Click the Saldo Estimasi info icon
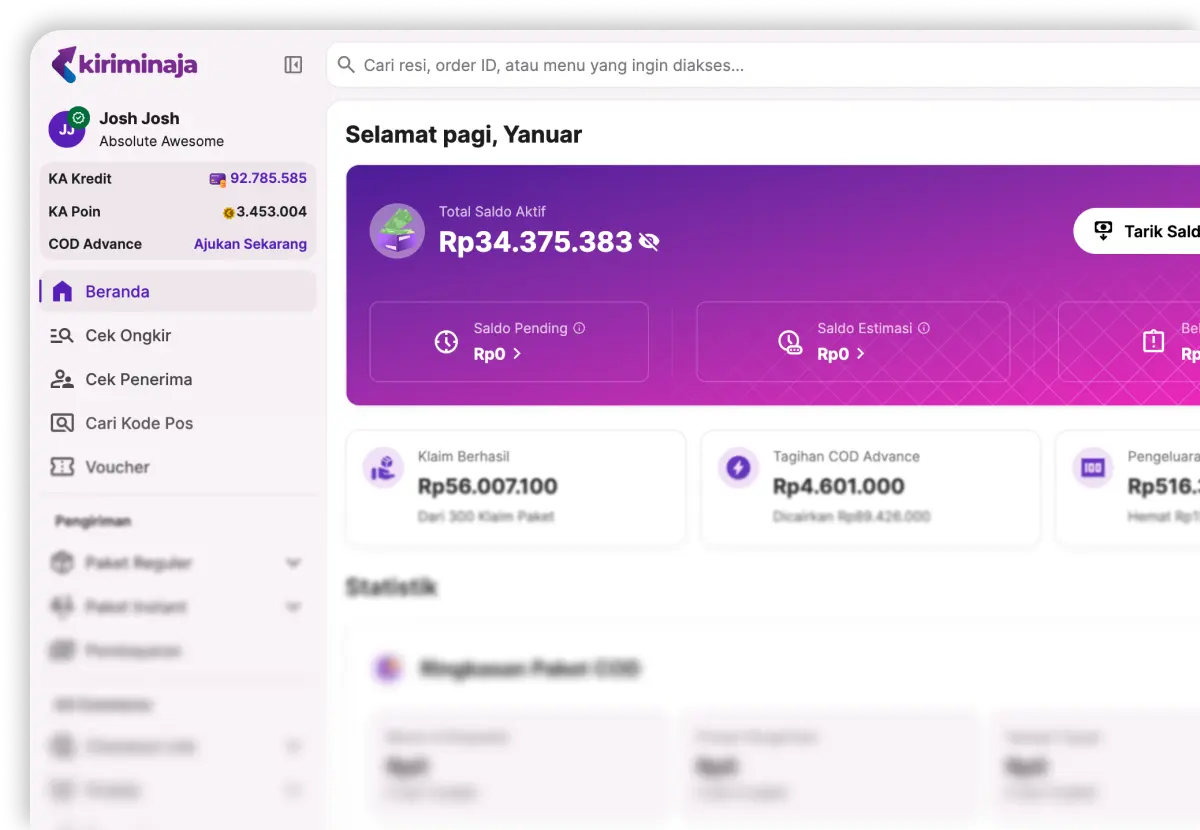This screenshot has height=830, width=1200. [x=924, y=328]
